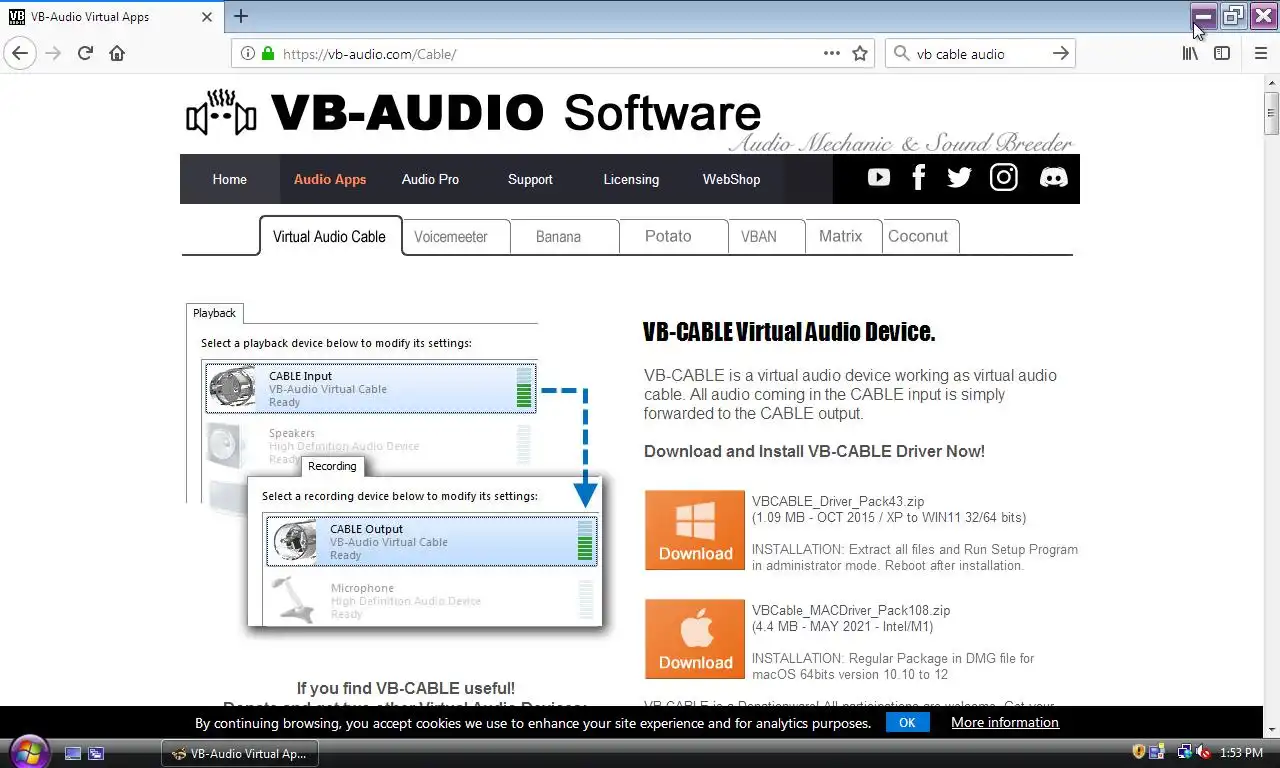View connection security via green padlock
The image size is (1280, 768).
[267, 54]
